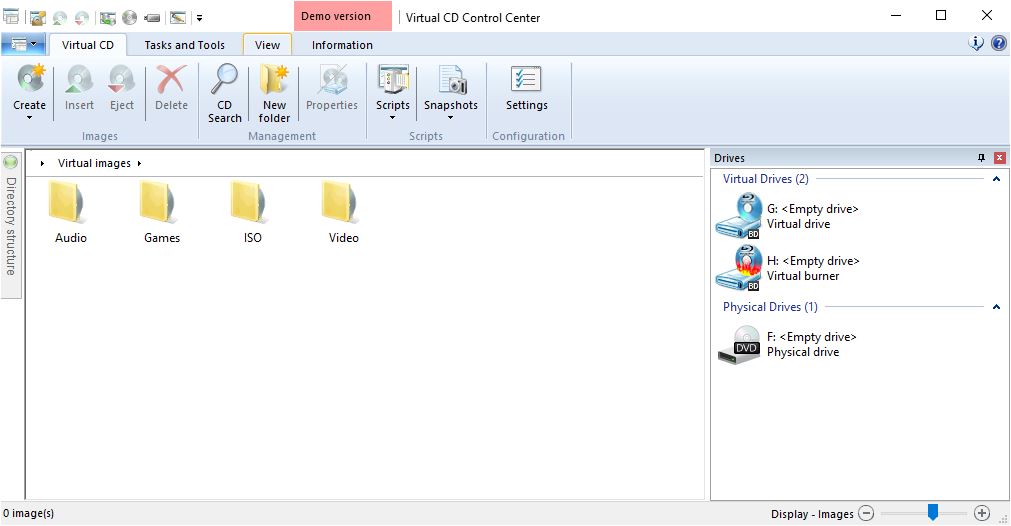
Task: Expand arrow after Virtual images breadcrumb
Action: [x=139, y=164]
